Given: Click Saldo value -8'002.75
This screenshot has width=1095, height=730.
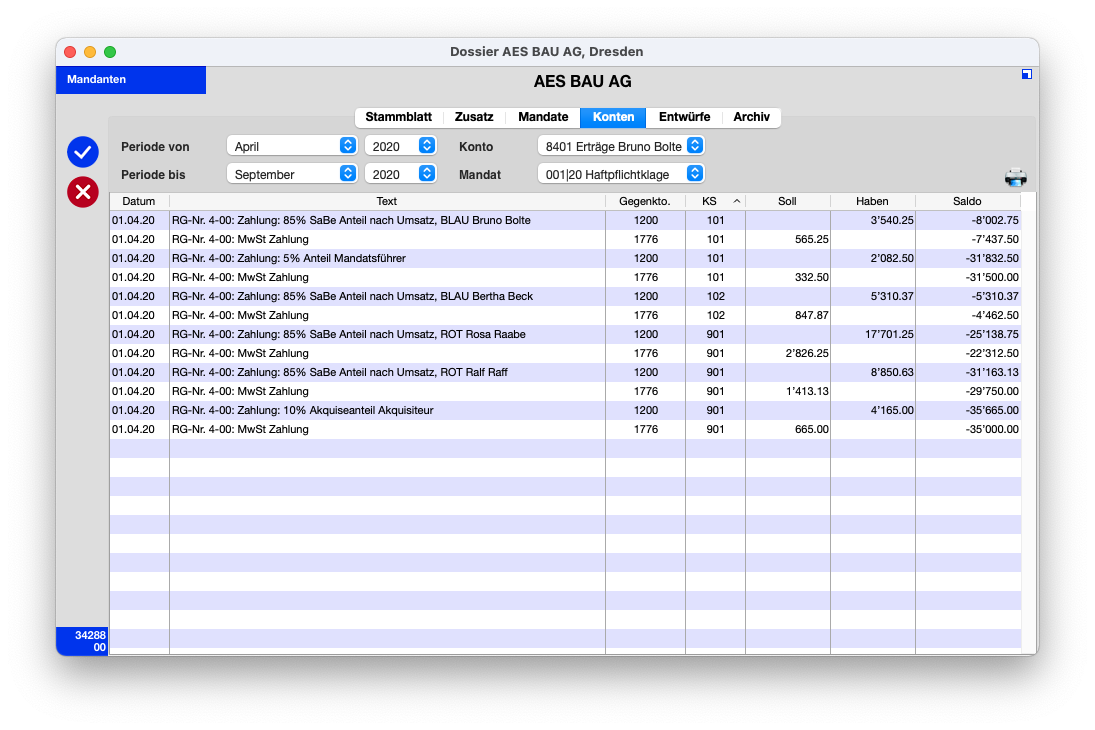Looking at the screenshot, I should click(x=994, y=220).
